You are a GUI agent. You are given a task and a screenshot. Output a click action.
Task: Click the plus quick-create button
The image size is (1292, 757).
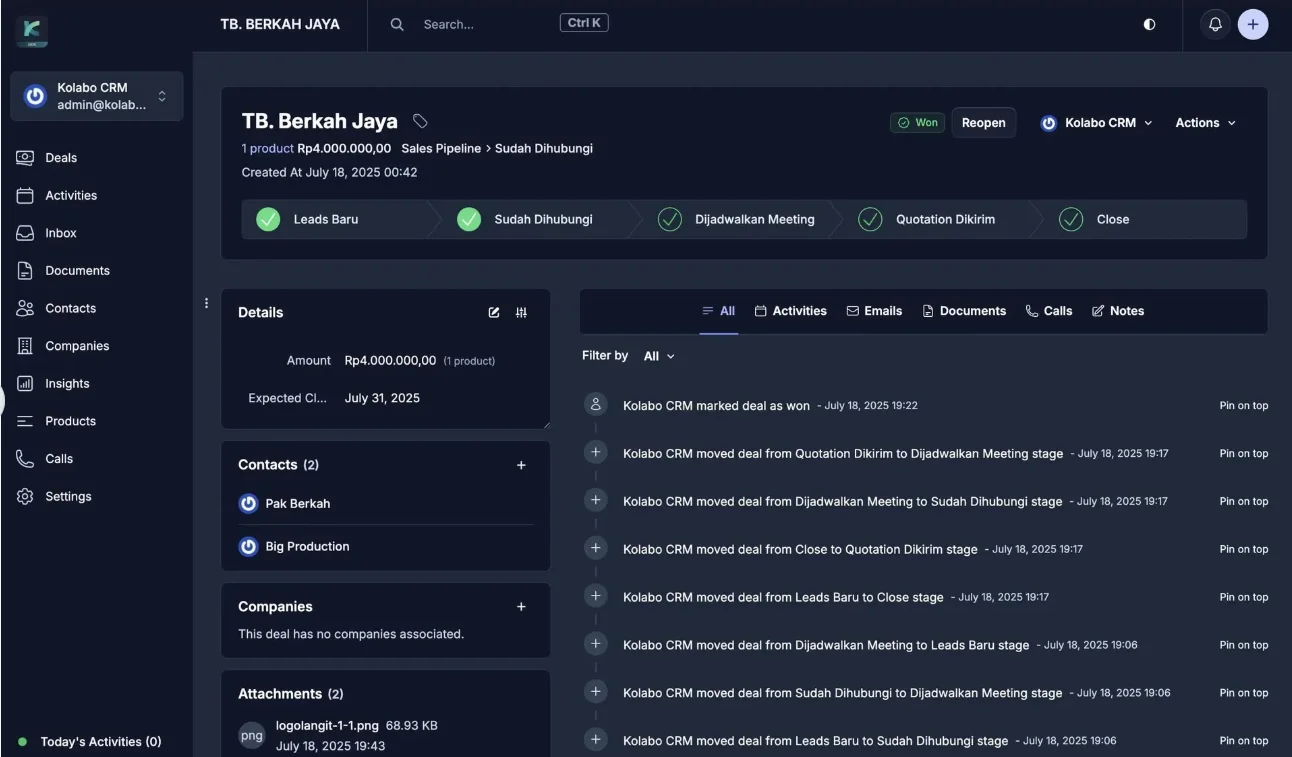1253,24
